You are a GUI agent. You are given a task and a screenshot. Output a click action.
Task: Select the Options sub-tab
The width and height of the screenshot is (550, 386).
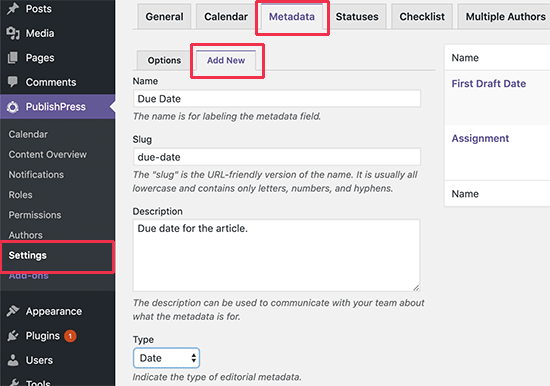click(164, 60)
